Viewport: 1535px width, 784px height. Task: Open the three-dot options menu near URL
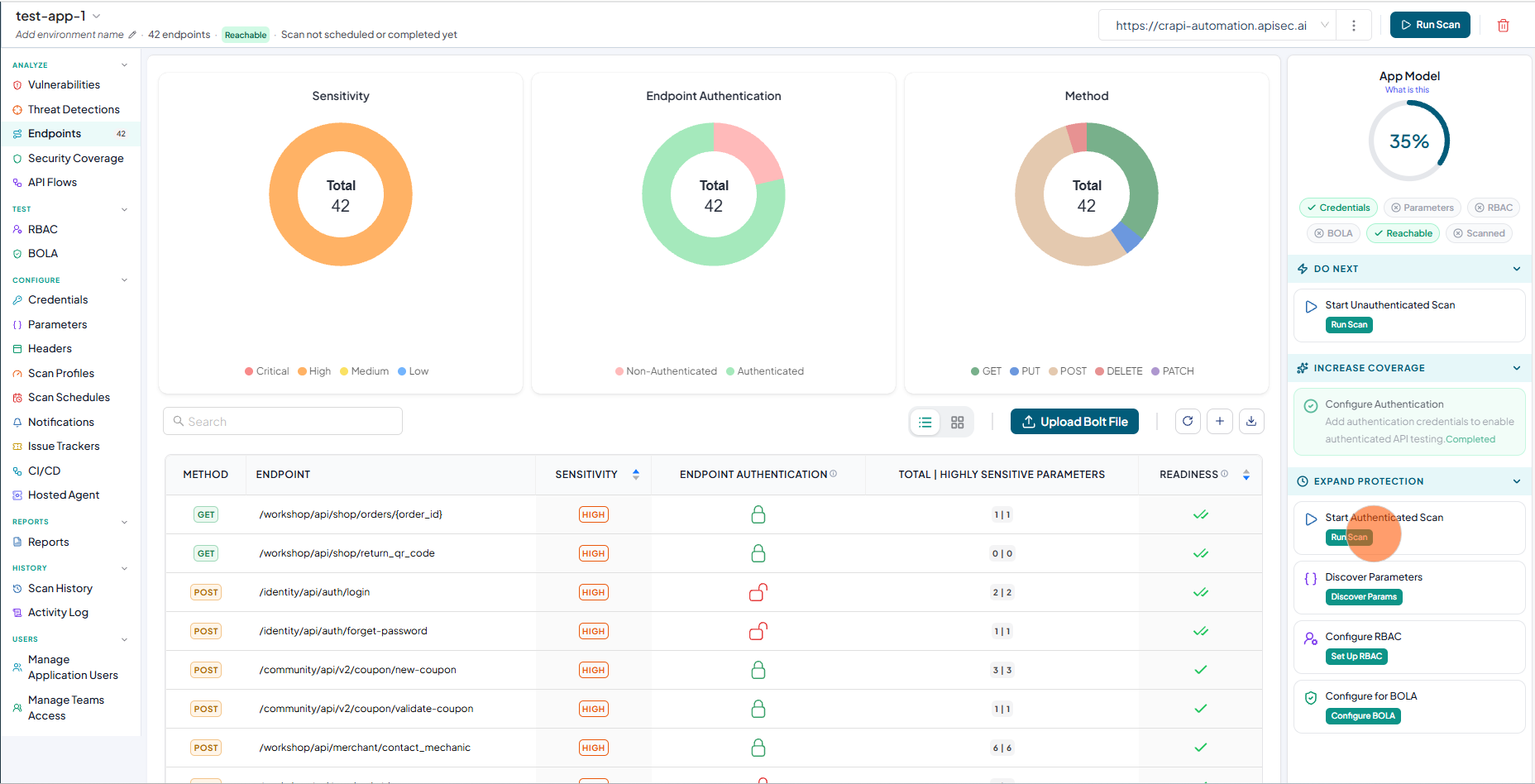1353,26
